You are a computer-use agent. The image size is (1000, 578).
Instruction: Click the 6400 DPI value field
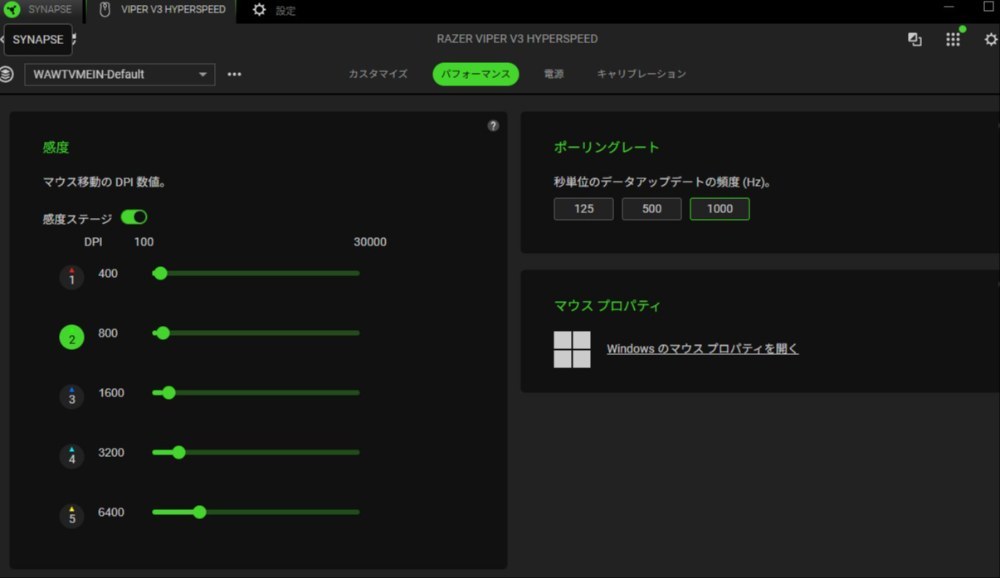[111, 512]
